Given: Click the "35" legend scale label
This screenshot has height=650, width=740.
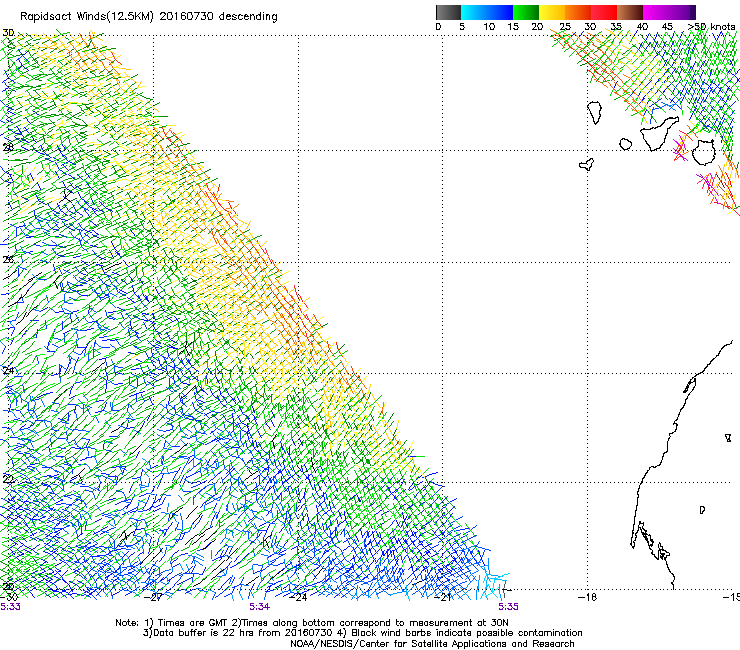Looking at the screenshot, I should 616,26.
